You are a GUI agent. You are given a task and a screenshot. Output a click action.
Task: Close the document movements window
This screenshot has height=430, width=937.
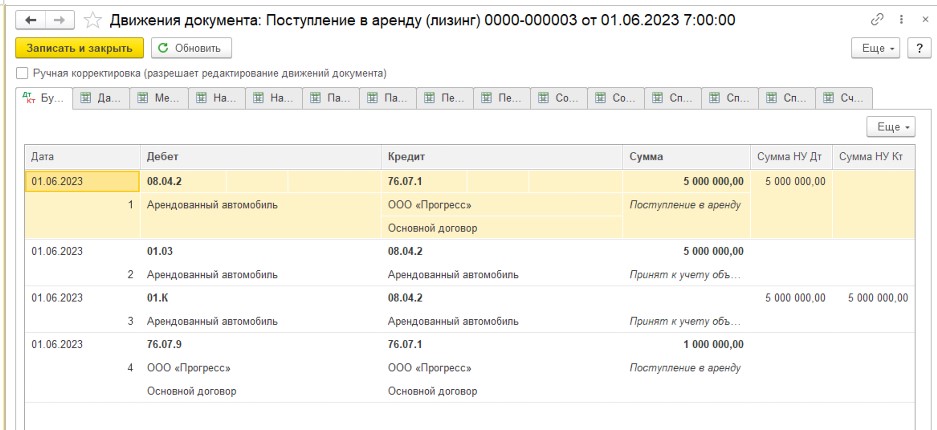tap(924, 20)
